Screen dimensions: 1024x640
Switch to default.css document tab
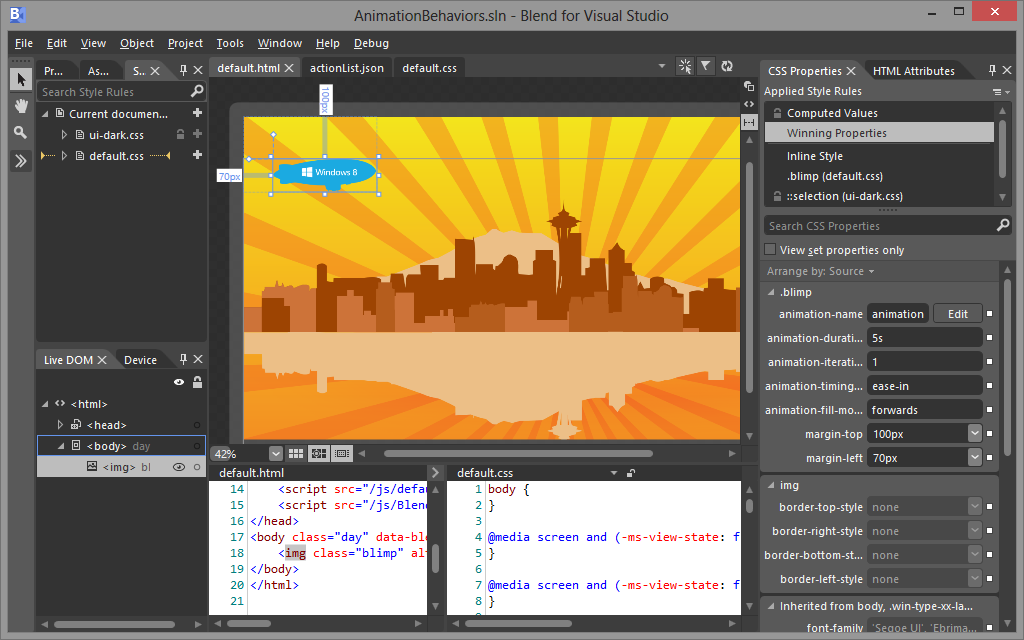[x=430, y=68]
